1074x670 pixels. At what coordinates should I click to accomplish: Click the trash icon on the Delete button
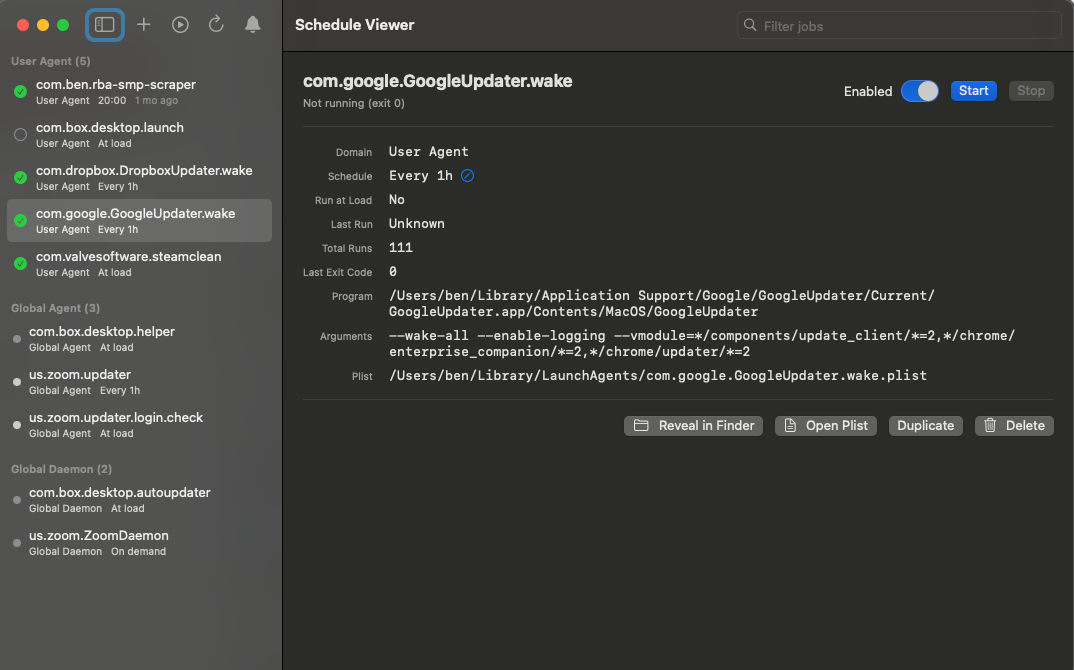[990, 425]
